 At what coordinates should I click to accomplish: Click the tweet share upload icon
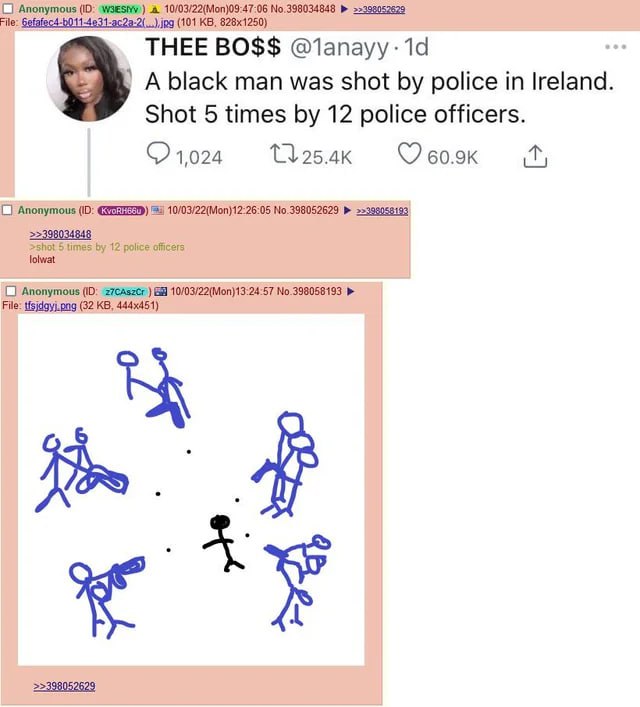535,156
